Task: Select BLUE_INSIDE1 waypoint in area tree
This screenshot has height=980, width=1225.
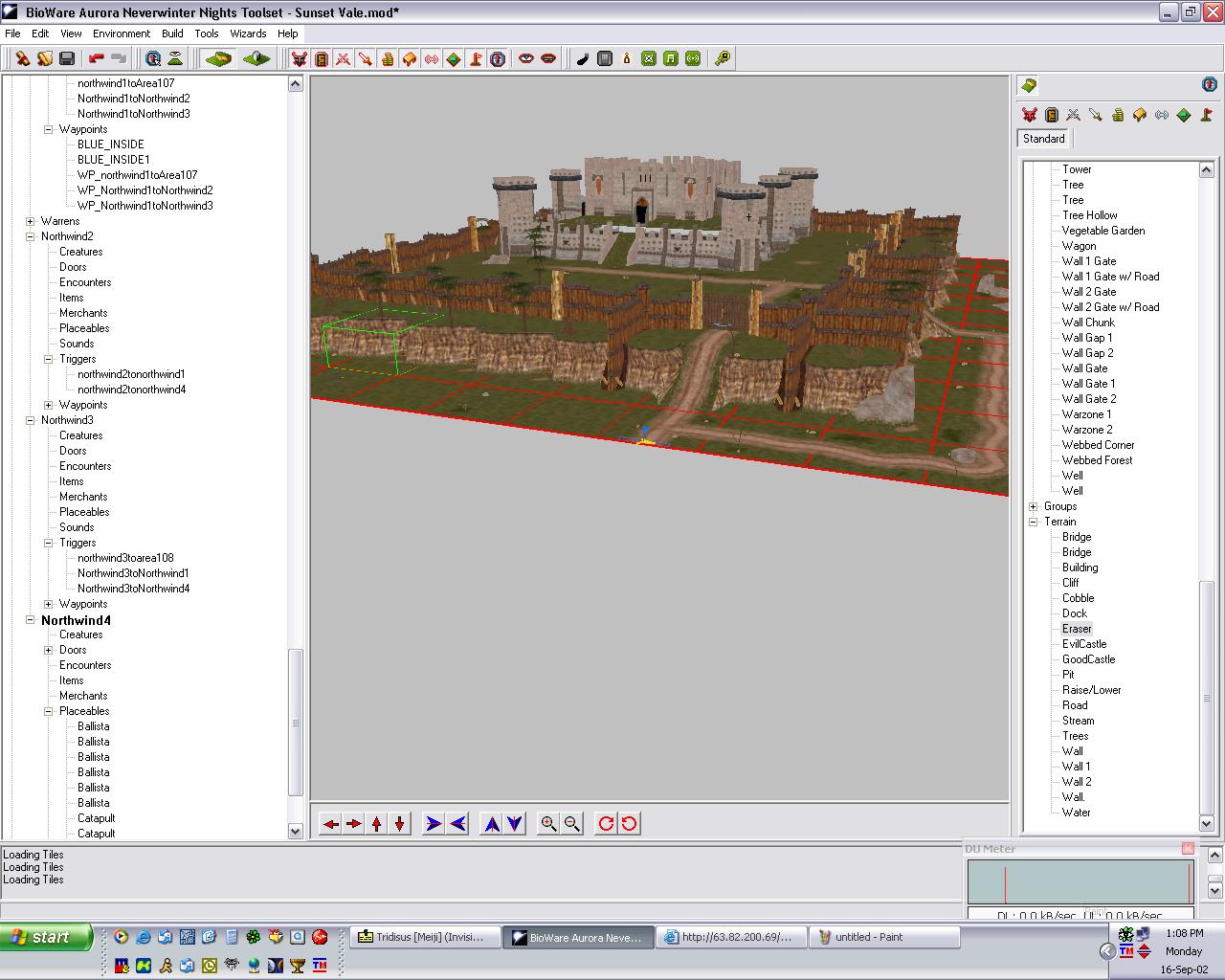Action: 114,160
